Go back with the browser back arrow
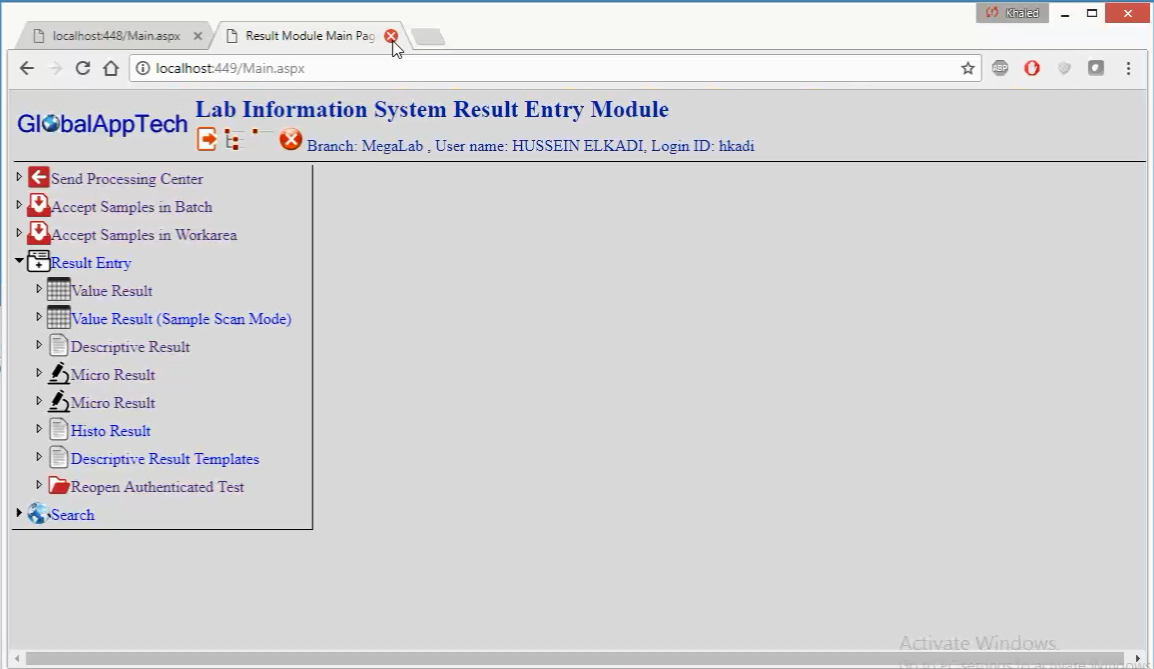The image size is (1154, 669). pyautogui.click(x=26, y=68)
